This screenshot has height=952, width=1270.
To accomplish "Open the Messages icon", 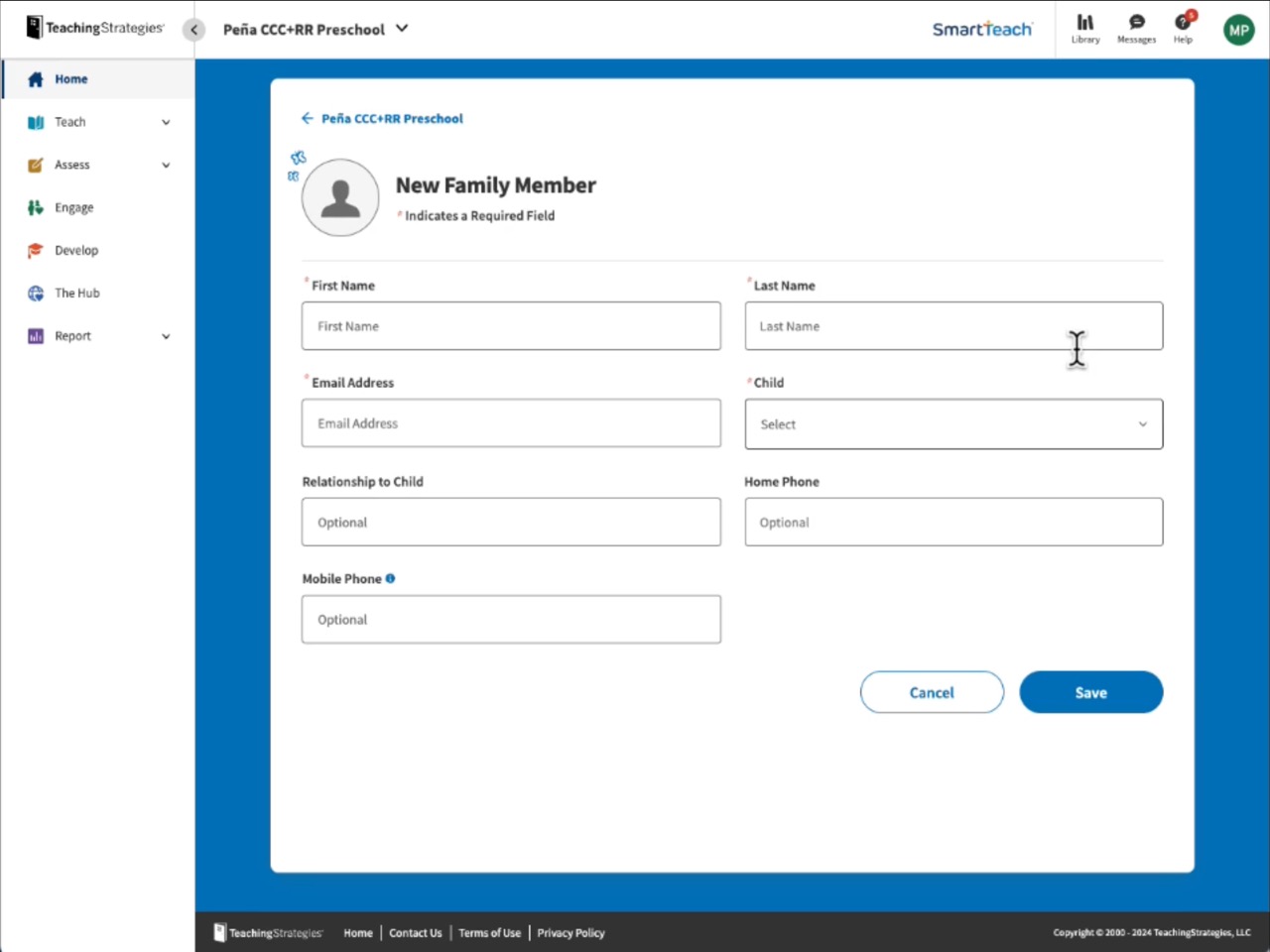I will click(1136, 29).
